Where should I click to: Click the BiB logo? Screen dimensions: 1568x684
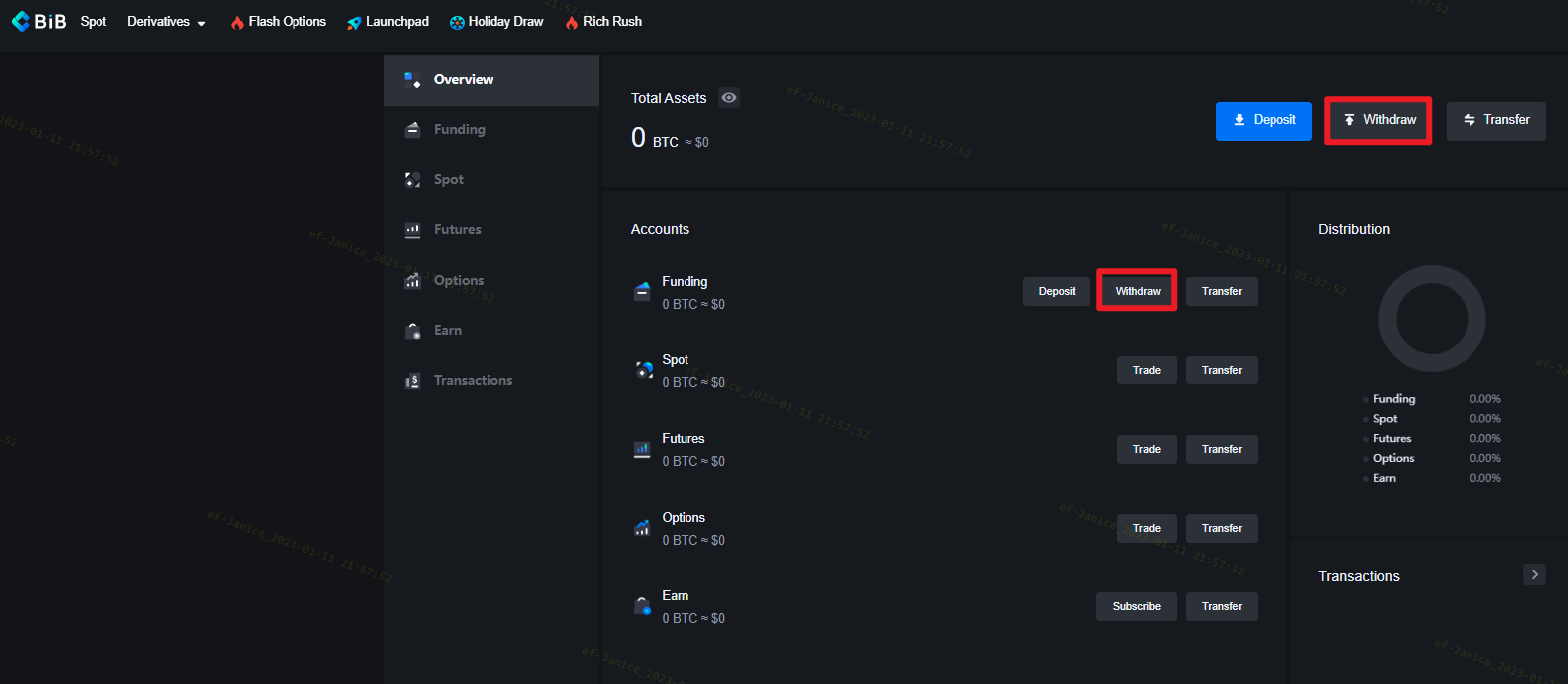coord(39,21)
